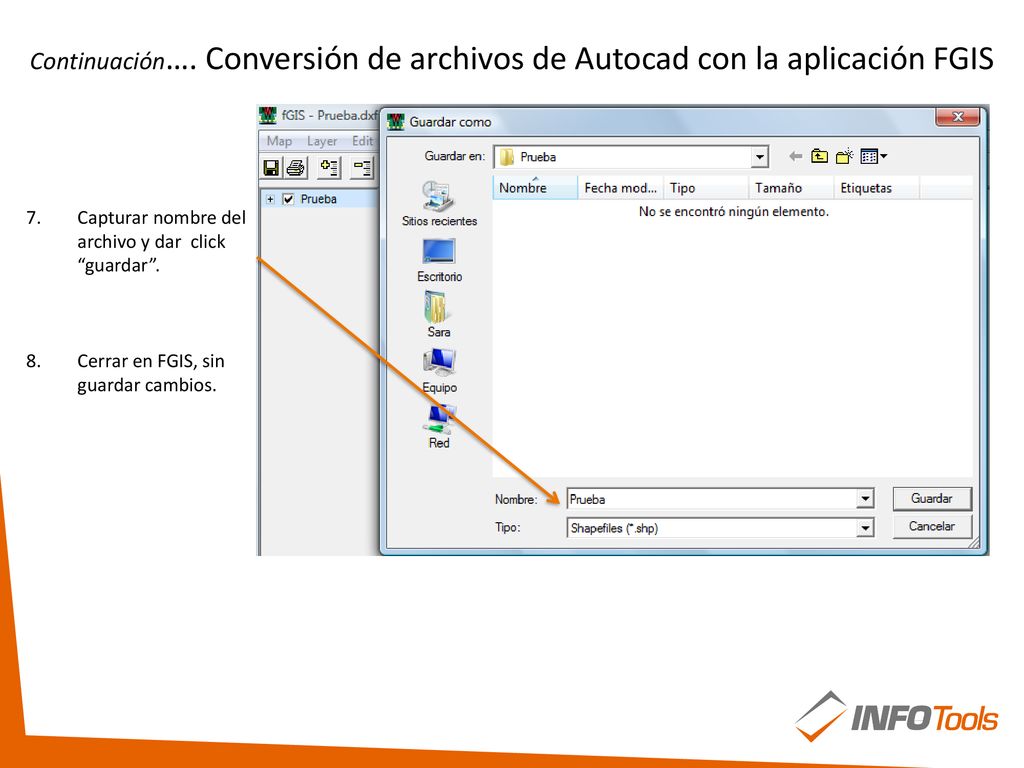The image size is (1024, 768).
Task: Open Red network location
Action: click(x=439, y=426)
